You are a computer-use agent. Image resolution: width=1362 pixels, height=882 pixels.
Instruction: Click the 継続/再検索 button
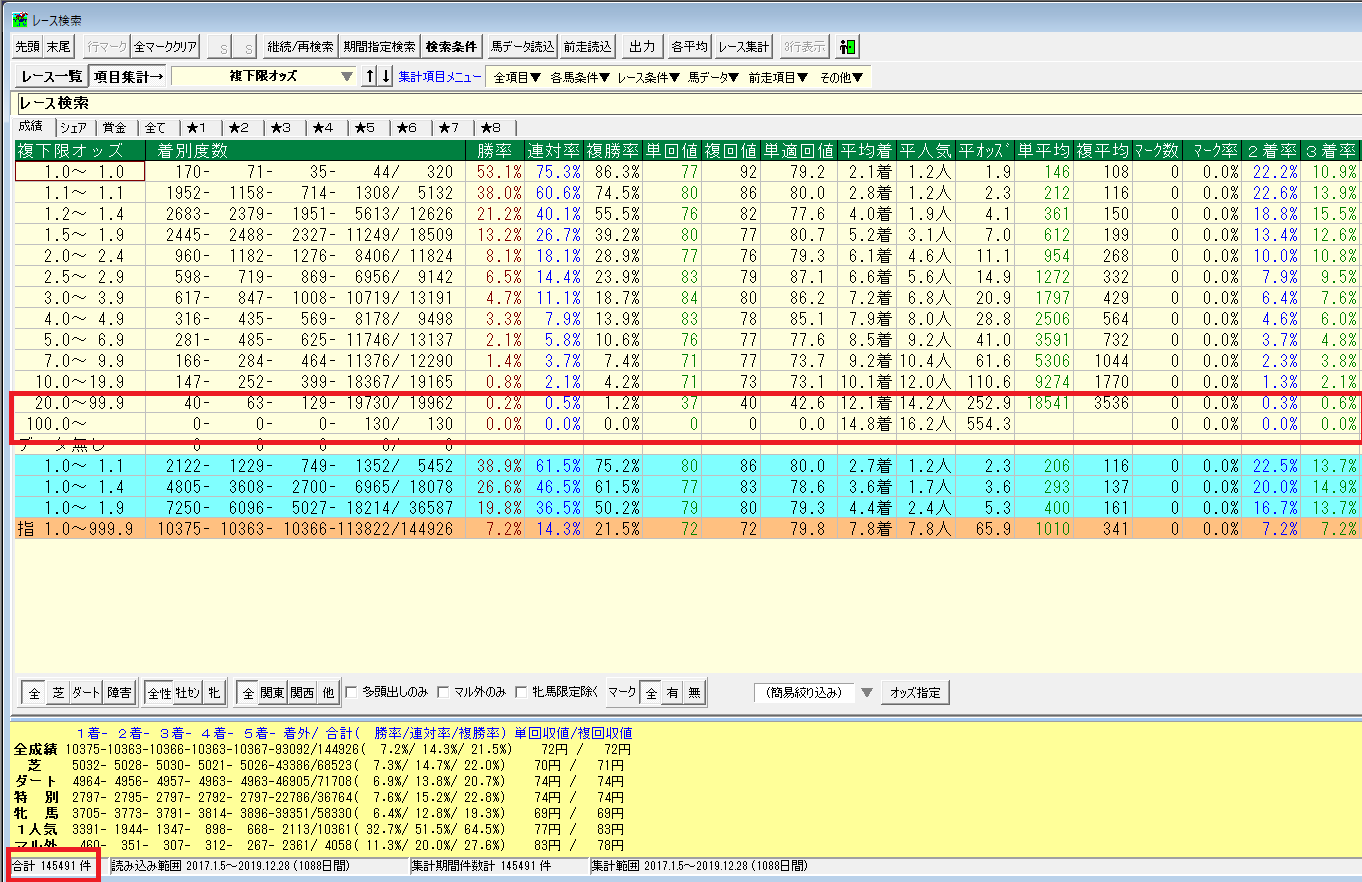tap(300, 46)
